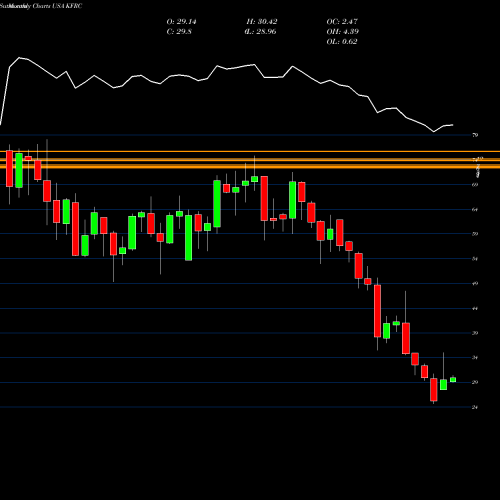Screen dimensions: 500x500
Task: Click price axis label 64
Action: tap(475, 209)
